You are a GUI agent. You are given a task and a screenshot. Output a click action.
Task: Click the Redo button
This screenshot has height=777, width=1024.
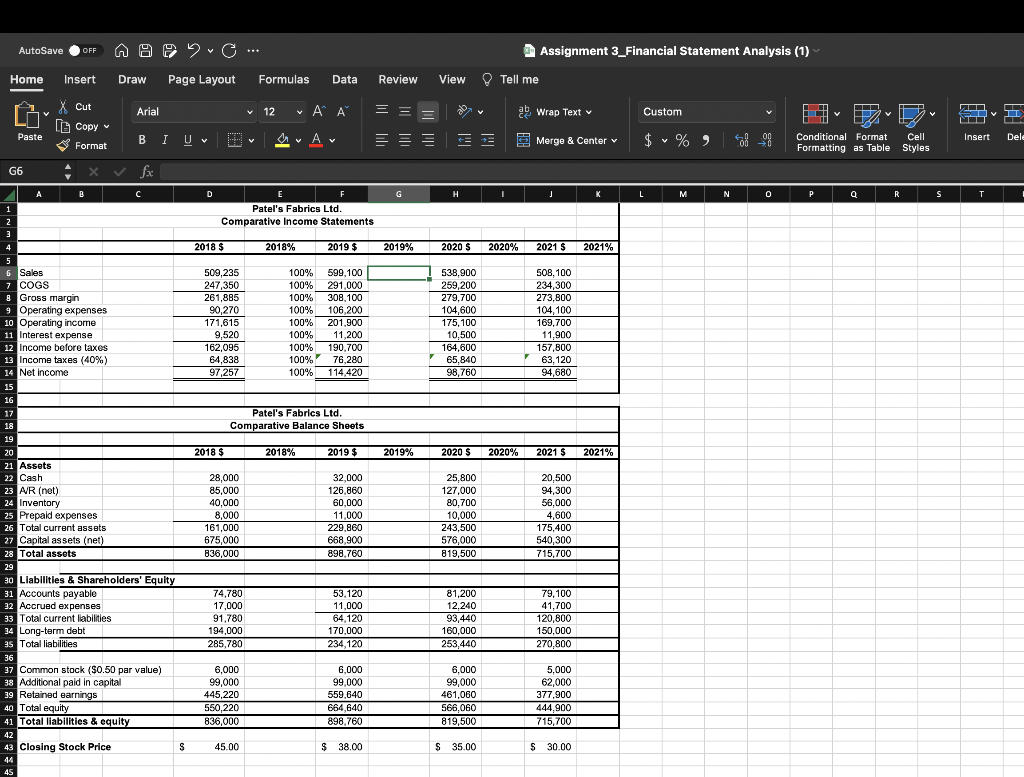click(x=230, y=50)
